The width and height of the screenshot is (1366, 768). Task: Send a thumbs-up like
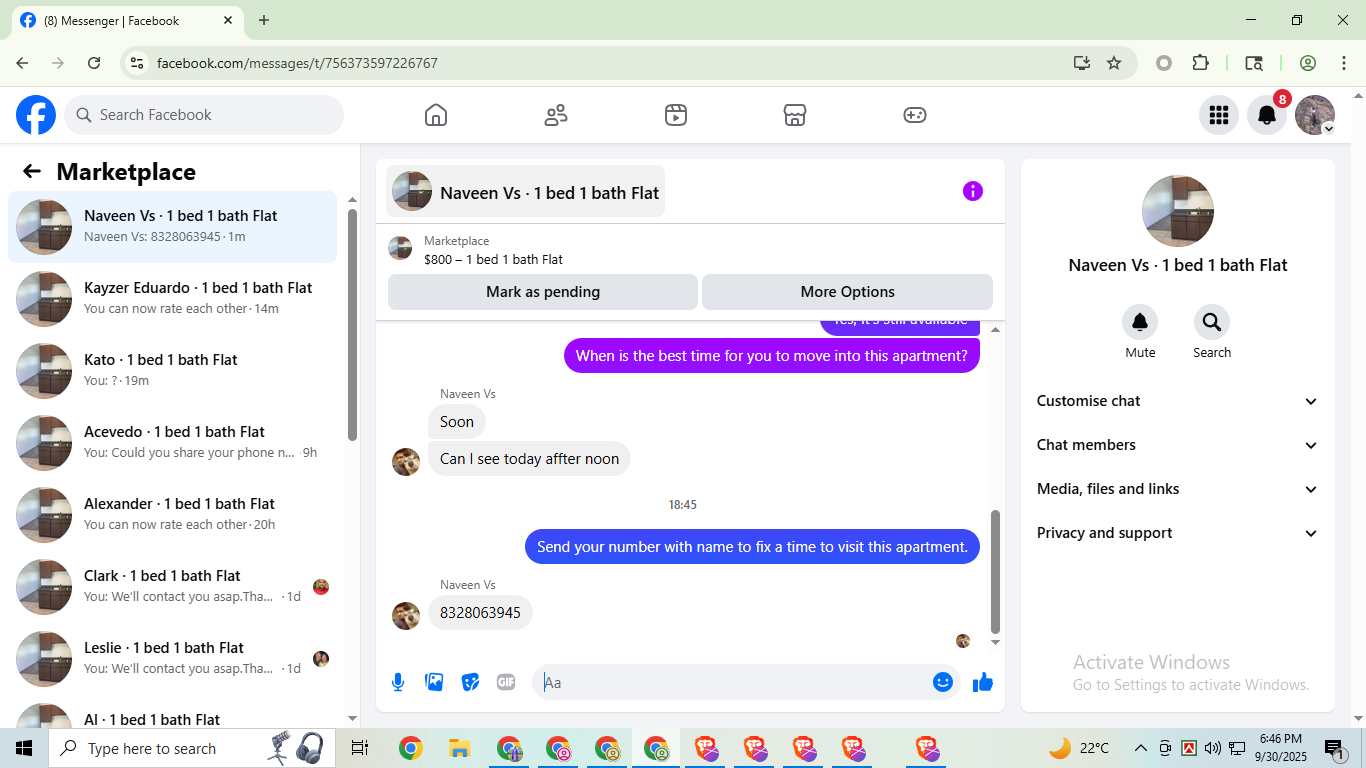pos(983,682)
